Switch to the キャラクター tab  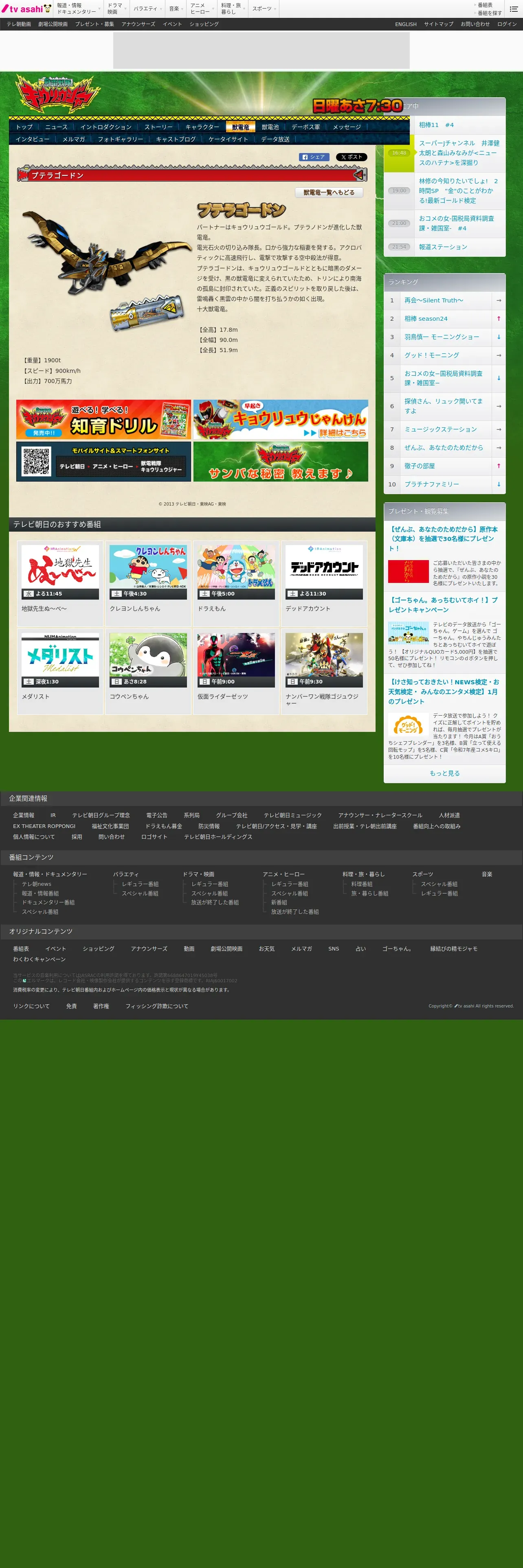coord(202,127)
